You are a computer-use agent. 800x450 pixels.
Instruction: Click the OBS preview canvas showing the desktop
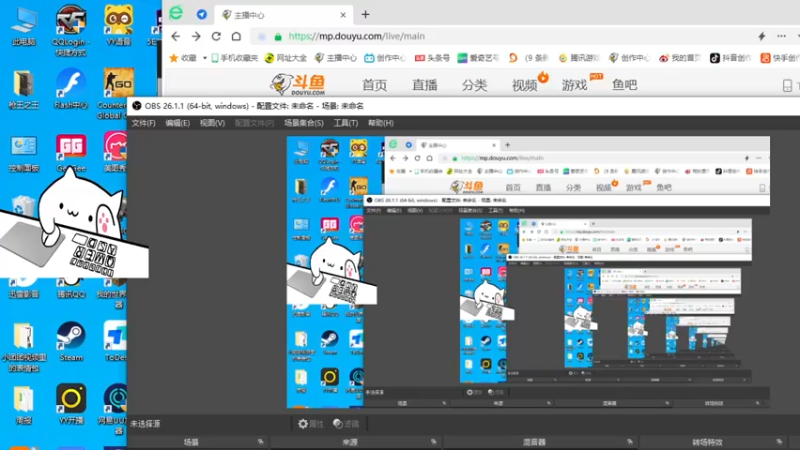point(528,272)
